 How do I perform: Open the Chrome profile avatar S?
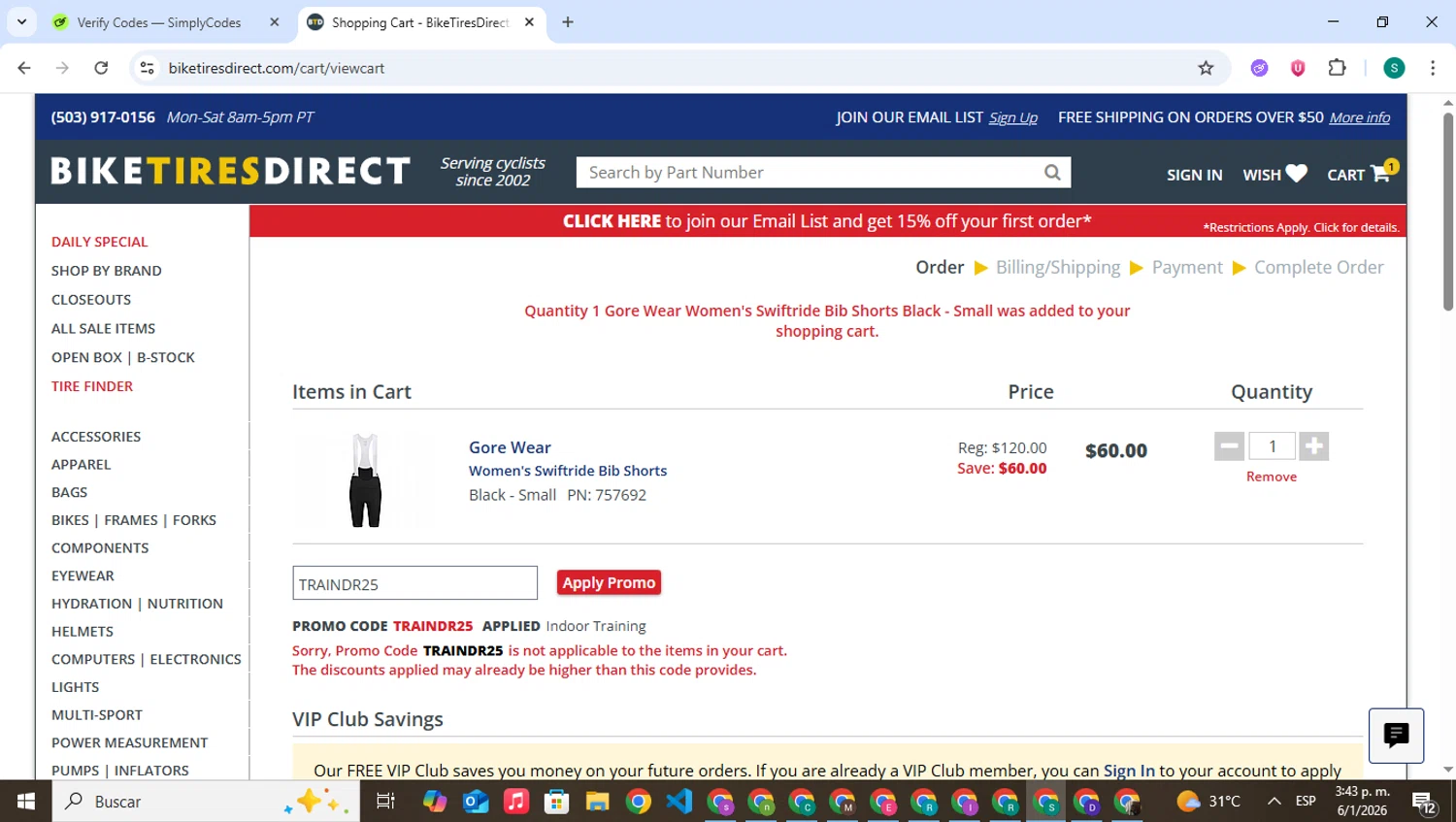[x=1394, y=68]
